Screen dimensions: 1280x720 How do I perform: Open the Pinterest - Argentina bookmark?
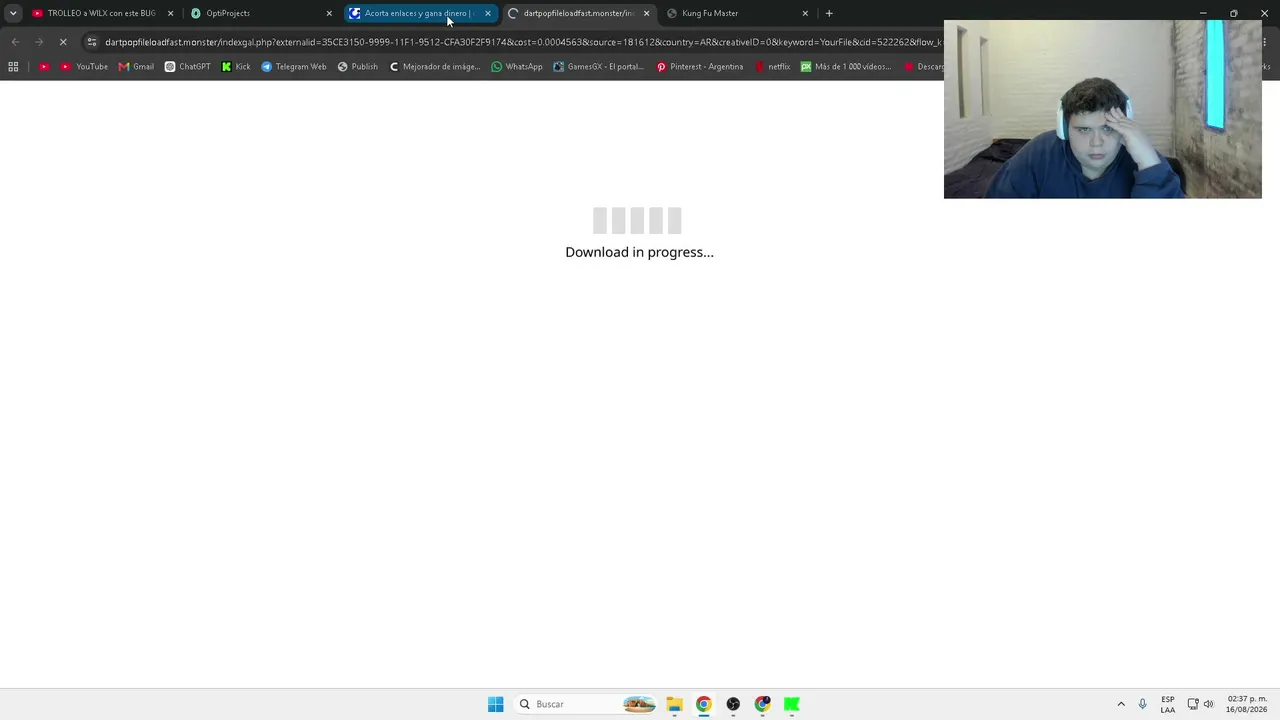pos(699,67)
